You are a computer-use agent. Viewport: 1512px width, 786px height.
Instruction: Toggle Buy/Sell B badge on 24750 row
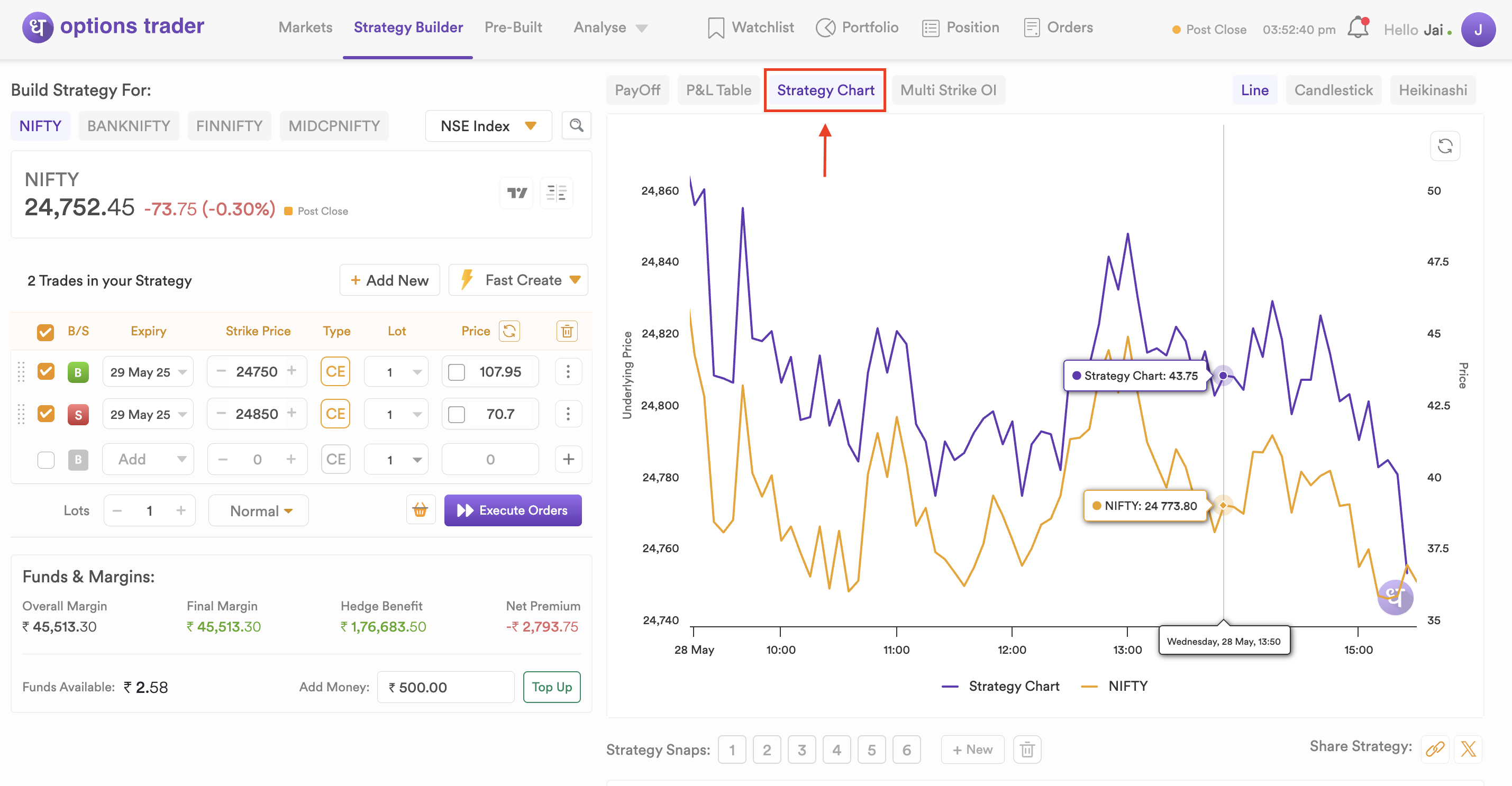click(78, 372)
